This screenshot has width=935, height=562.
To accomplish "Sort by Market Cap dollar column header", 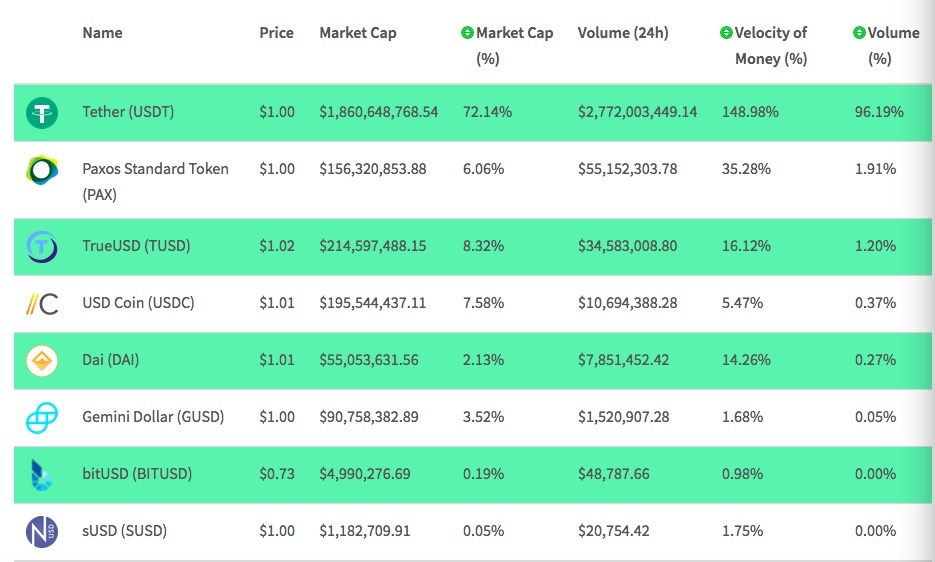I will click(358, 33).
